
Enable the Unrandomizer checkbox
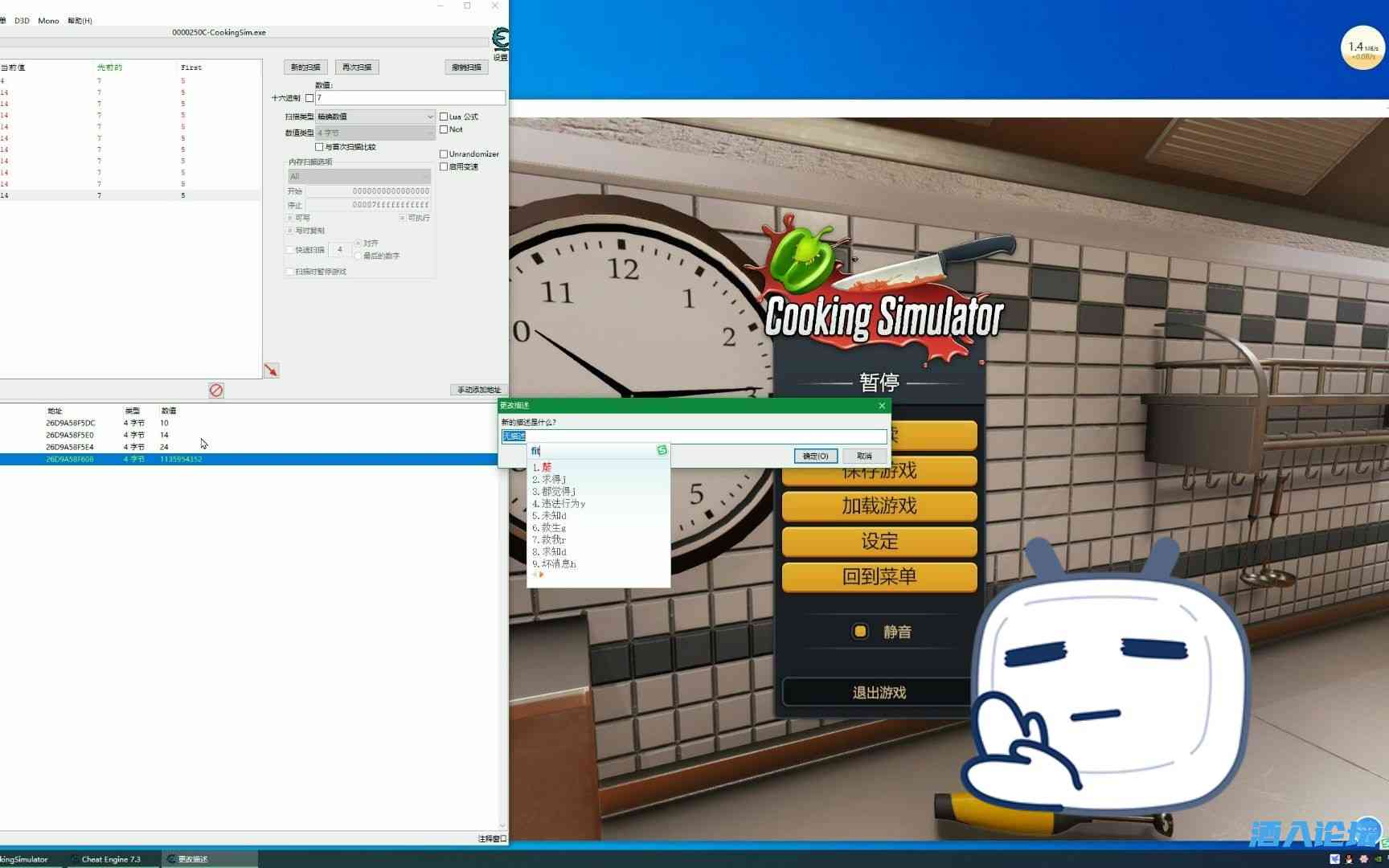point(444,154)
